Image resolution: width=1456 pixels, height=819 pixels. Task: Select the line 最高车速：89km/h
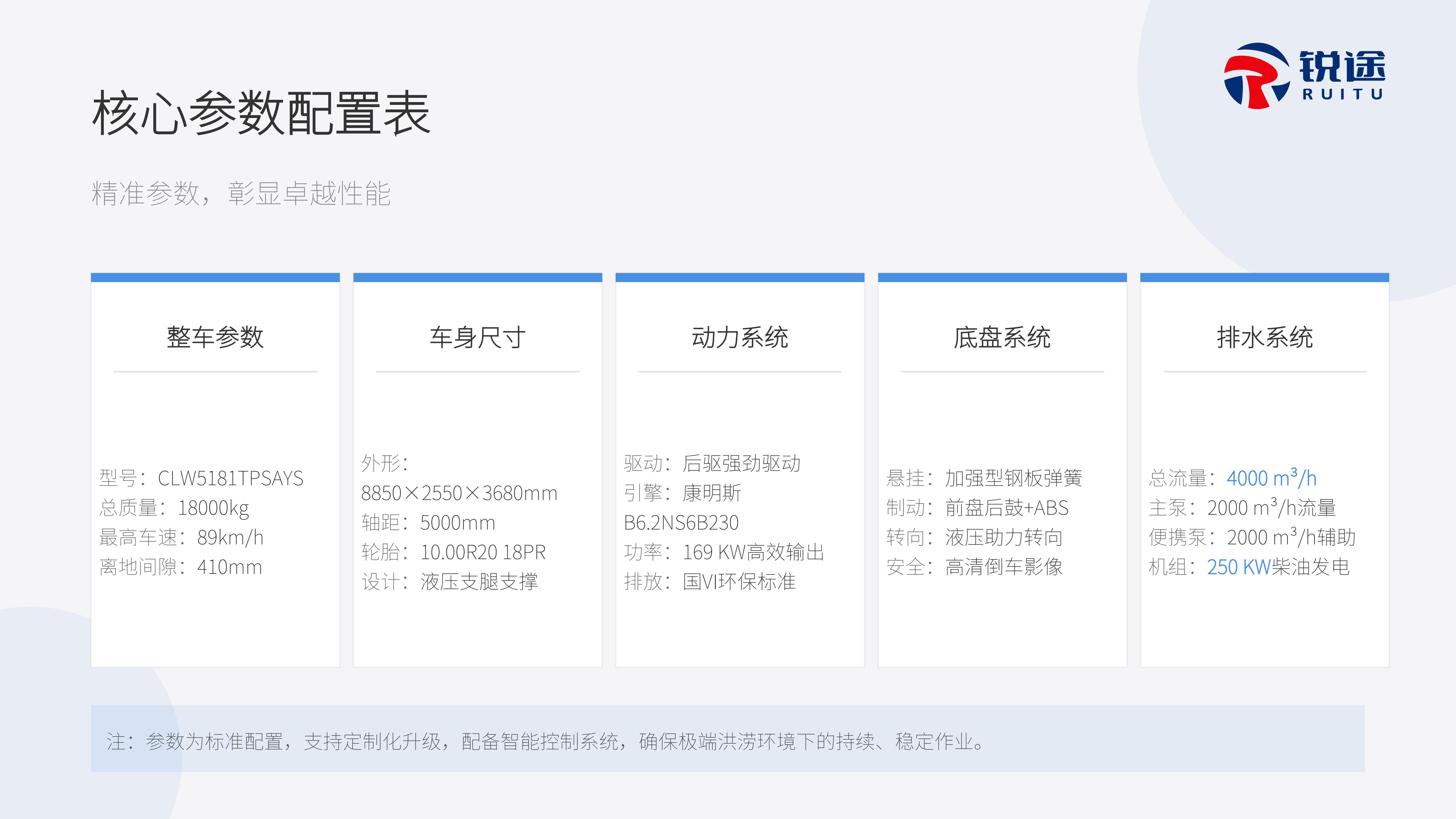coord(181,537)
